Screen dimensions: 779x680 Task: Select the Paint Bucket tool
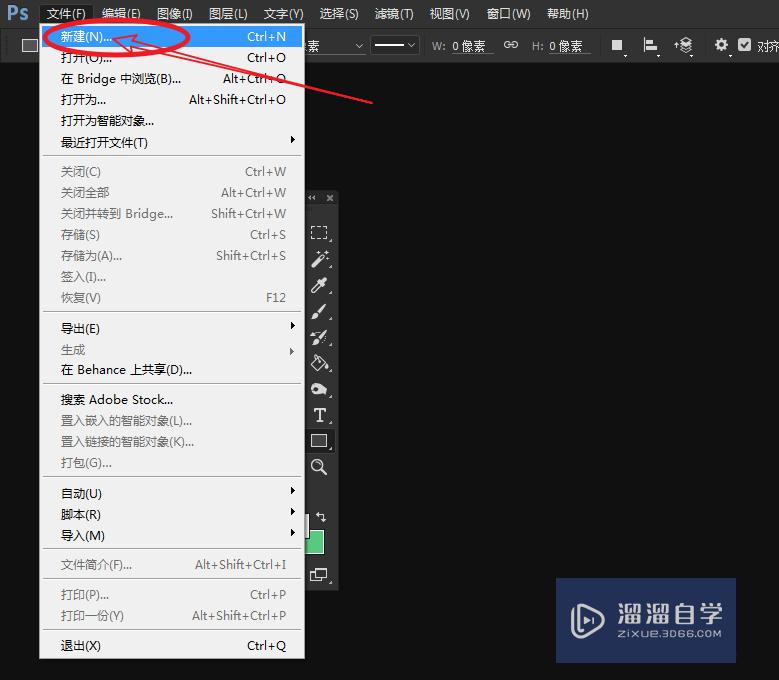(x=319, y=363)
